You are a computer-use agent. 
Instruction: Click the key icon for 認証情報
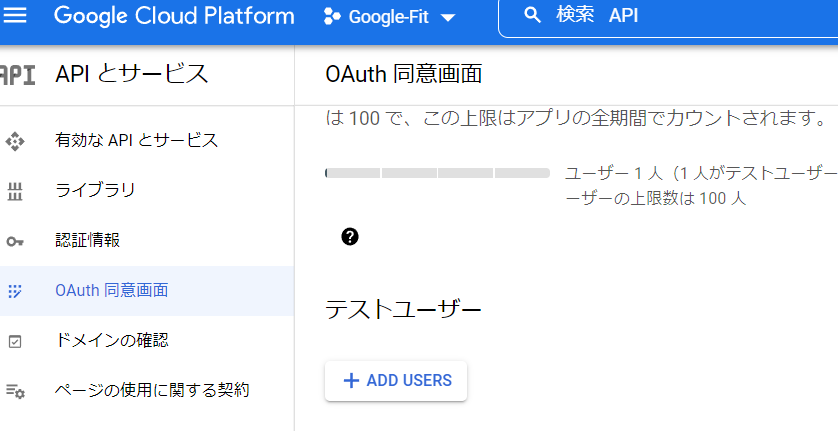click(15, 241)
